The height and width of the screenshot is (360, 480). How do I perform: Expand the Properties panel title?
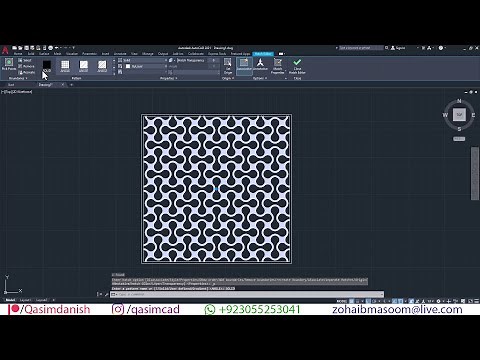[x=168, y=78]
